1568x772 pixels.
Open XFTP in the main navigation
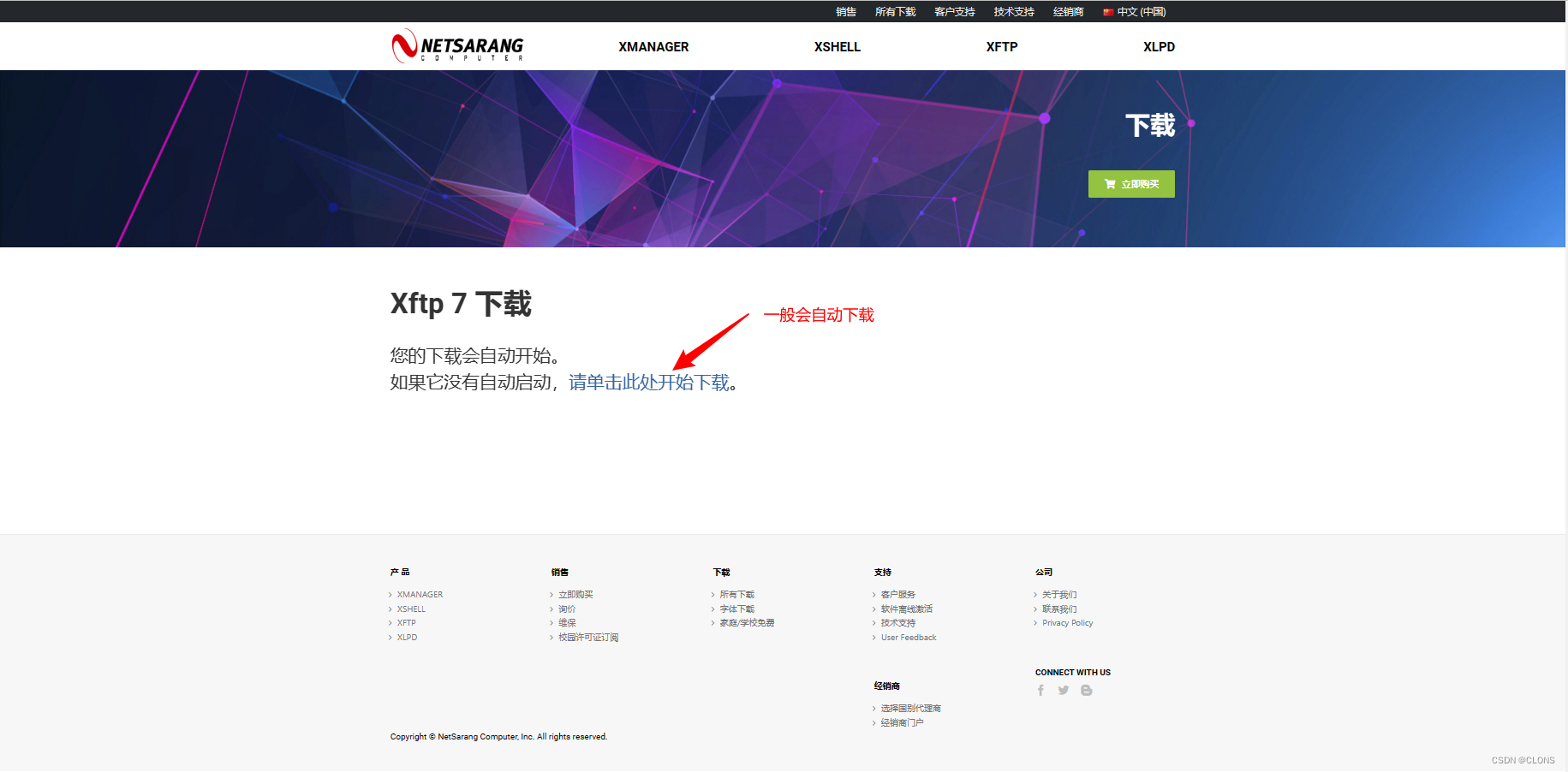[1002, 47]
